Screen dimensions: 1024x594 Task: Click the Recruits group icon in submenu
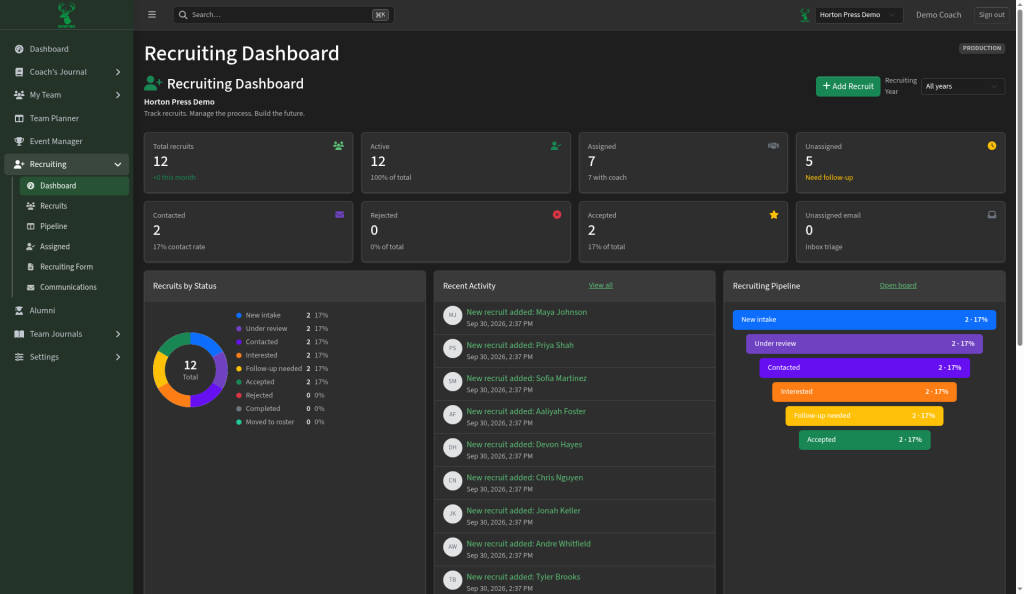point(30,206)
